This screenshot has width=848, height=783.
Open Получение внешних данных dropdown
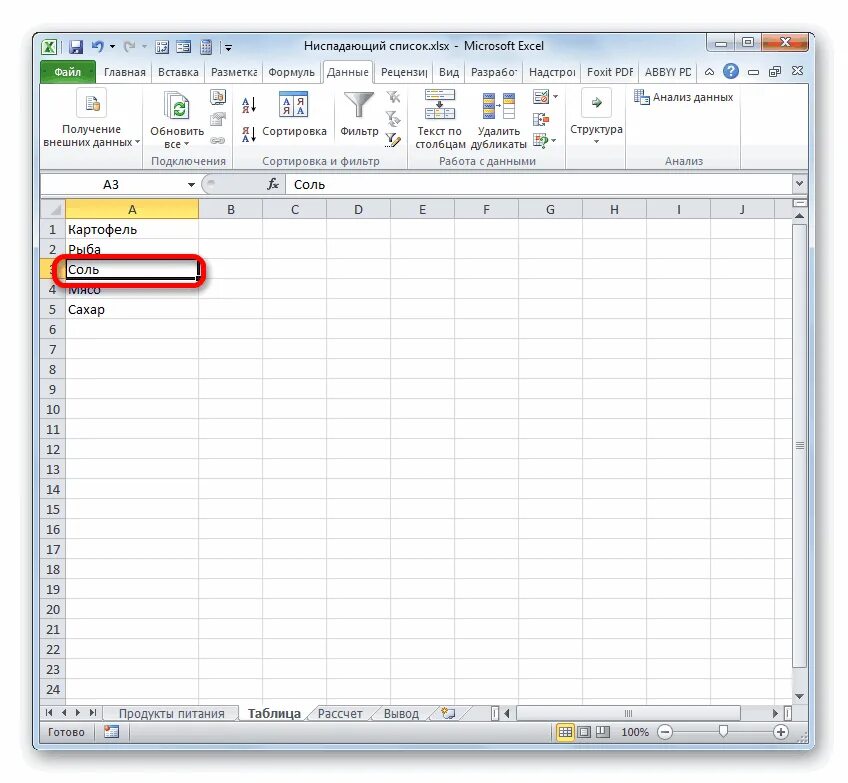91,120
